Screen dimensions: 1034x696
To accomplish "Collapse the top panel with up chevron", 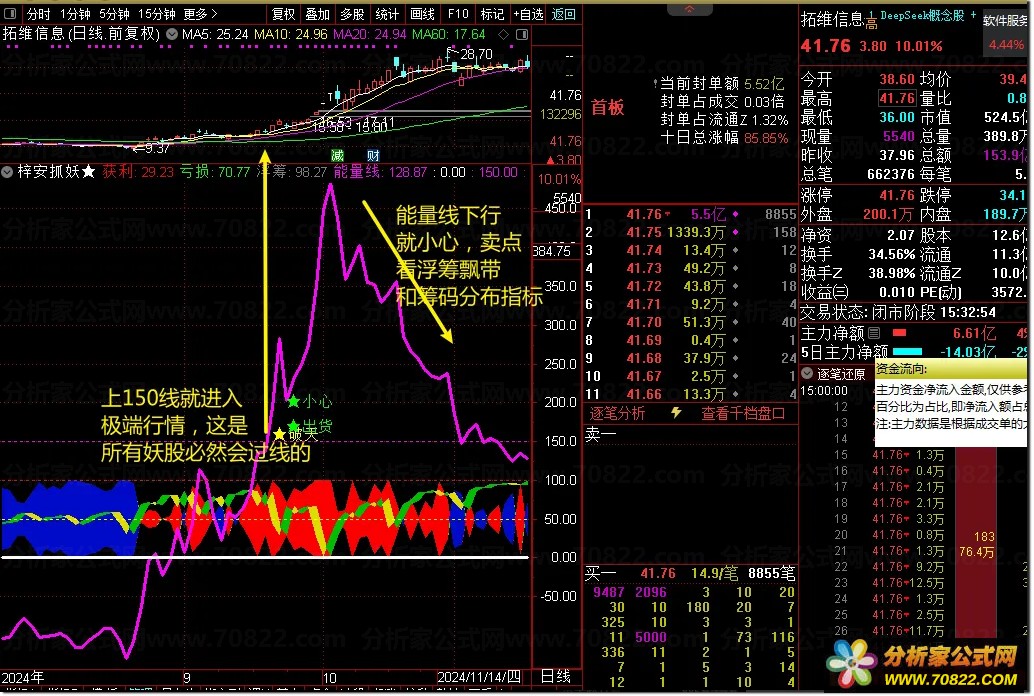I will point(689,9).
